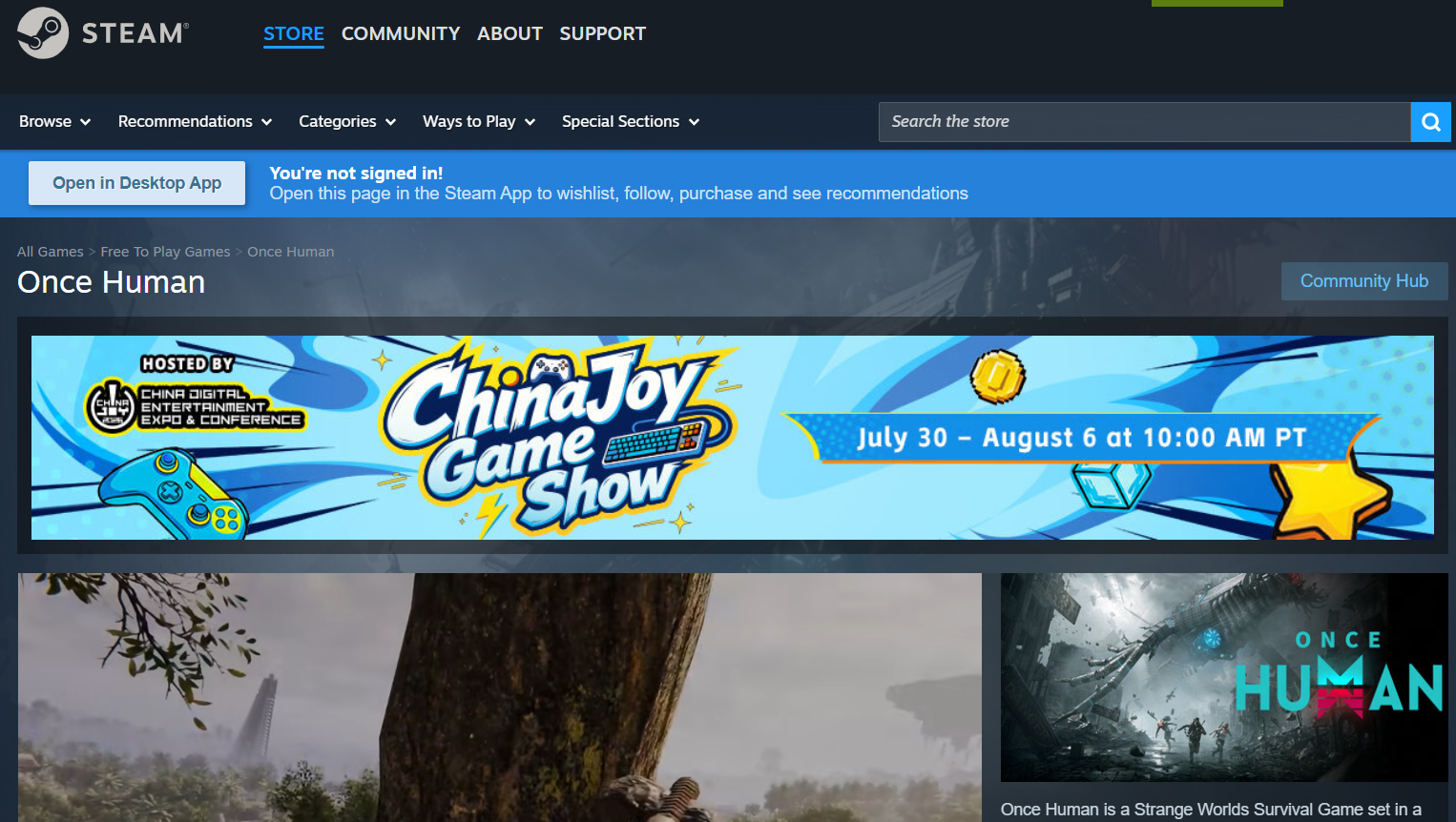Image resolution: width=1456 pixels, height=822 pixels.
Task: Open the COMMUNITY tab
Action: [401, 34]
